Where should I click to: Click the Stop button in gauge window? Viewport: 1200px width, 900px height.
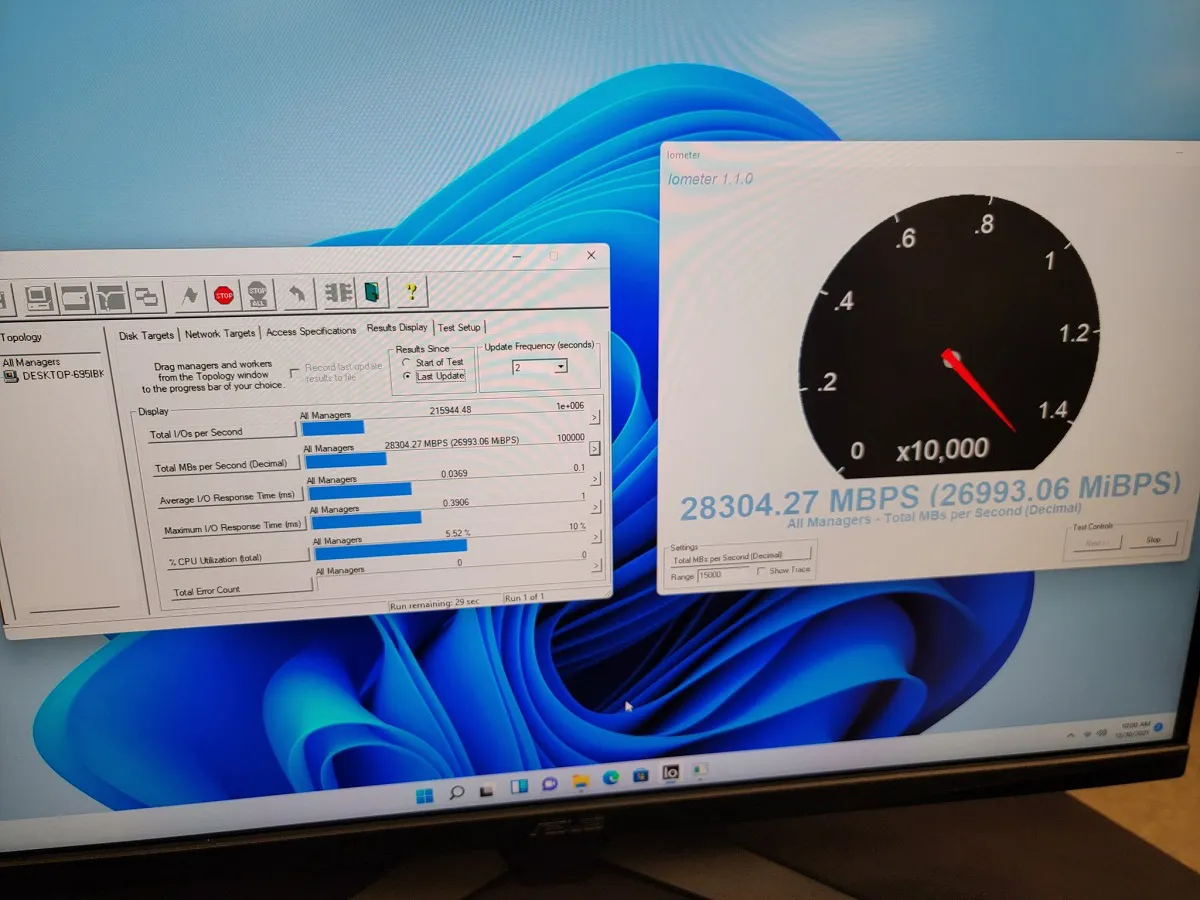point(1152,540)
